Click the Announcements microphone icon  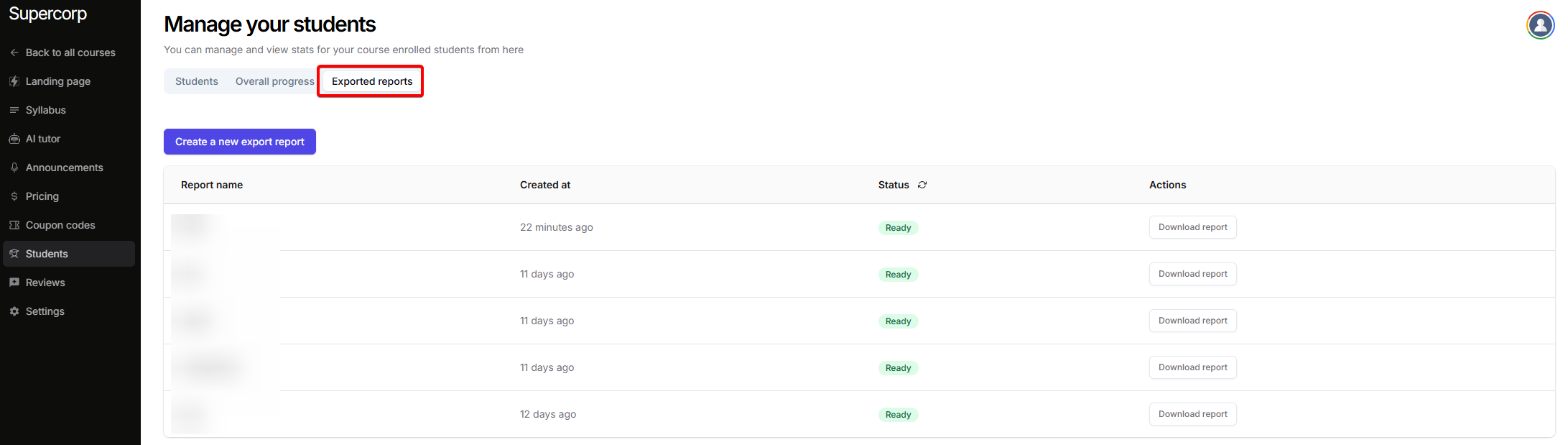(14, 168)
